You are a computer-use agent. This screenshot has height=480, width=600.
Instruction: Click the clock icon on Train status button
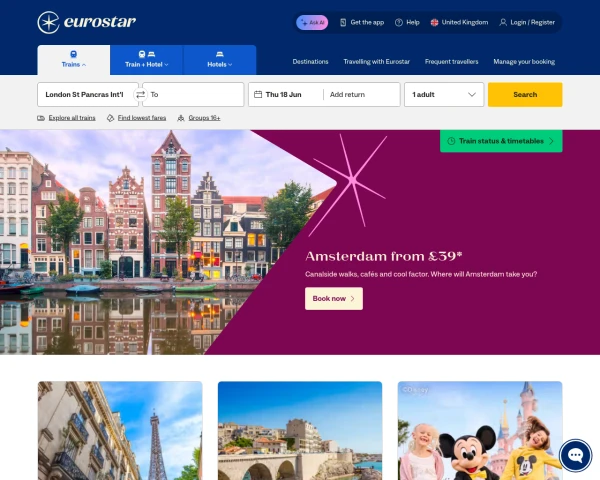[x=451, y=141]
